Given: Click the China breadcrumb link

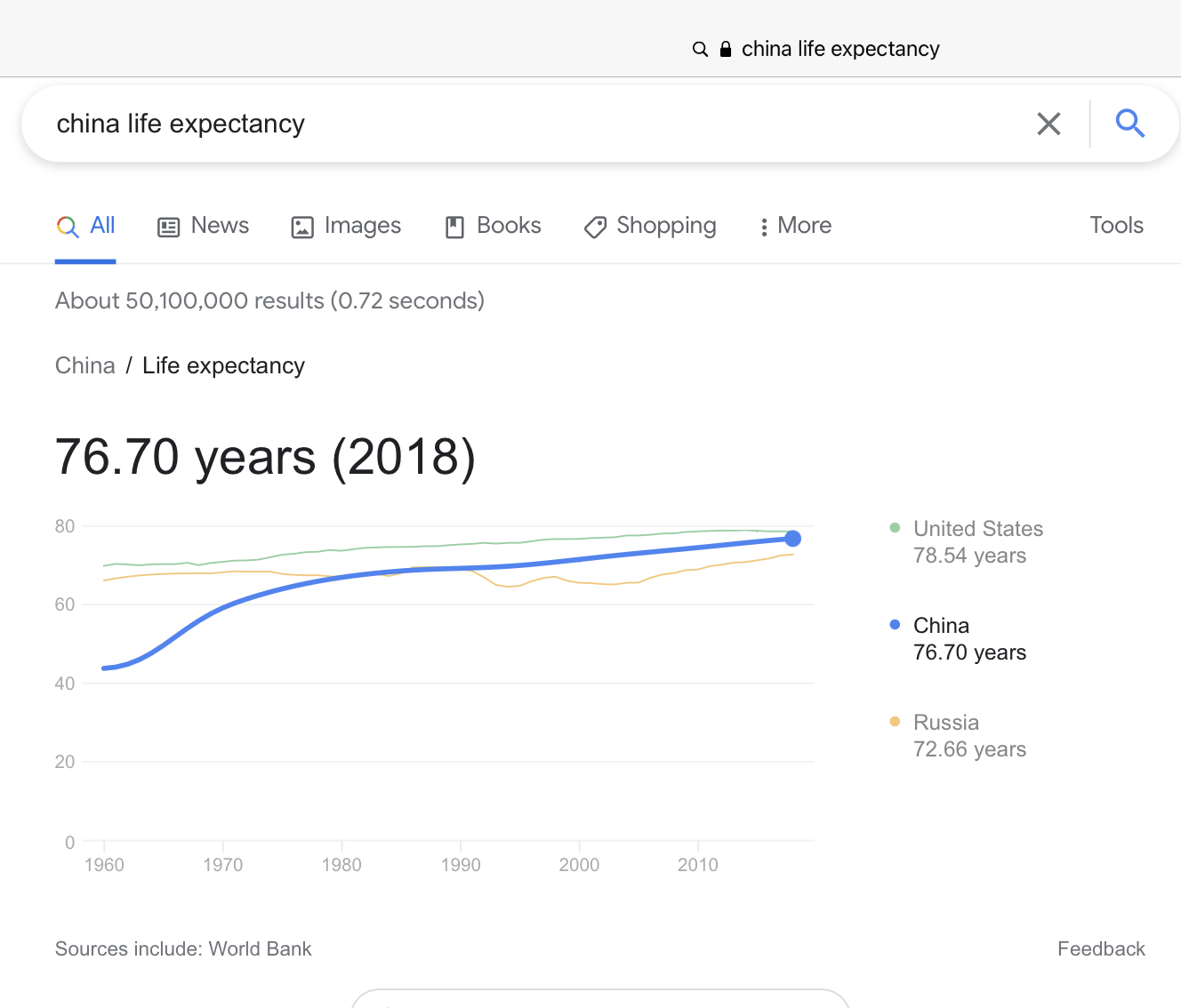Looking at the screenshot, I should tap(85, 365).
